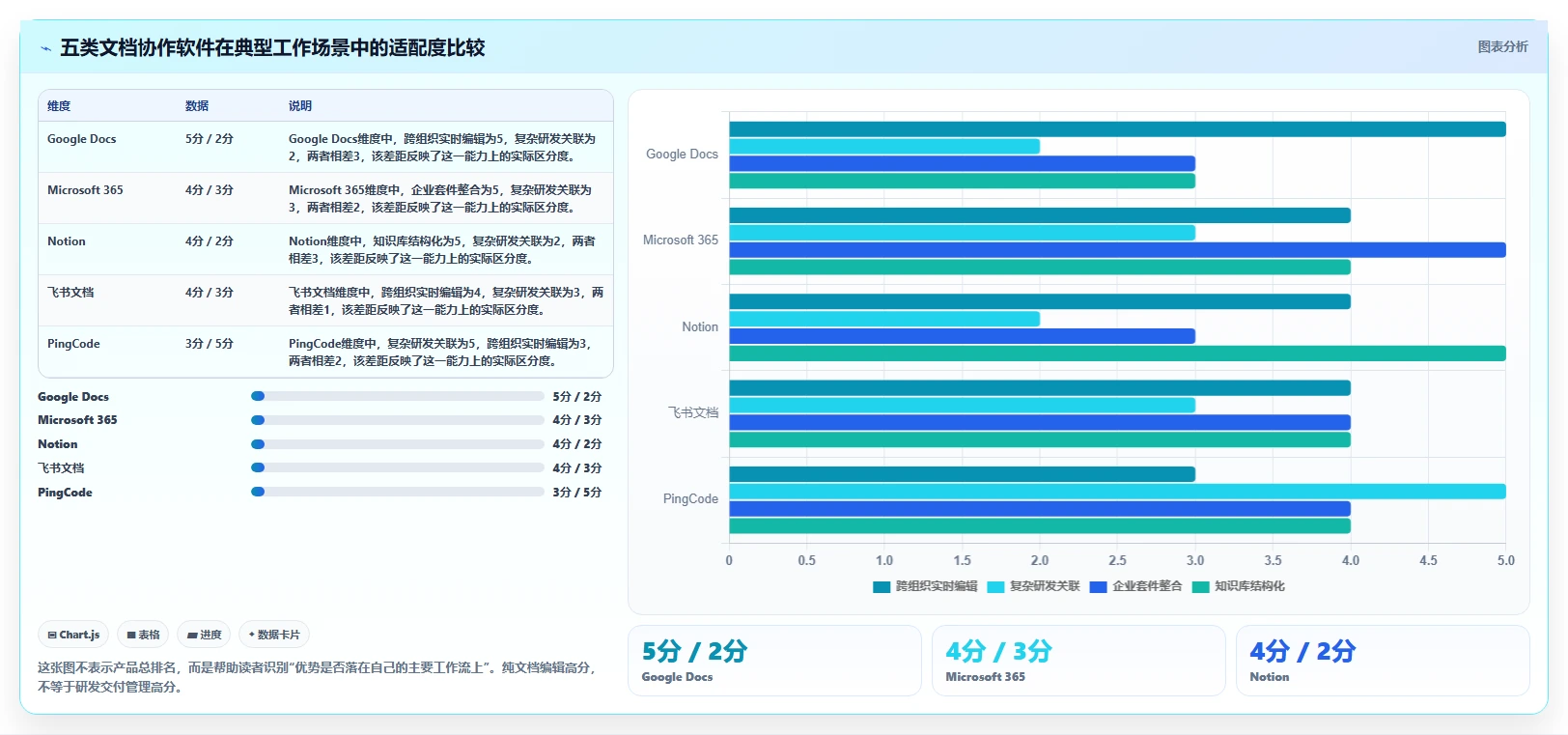Click the Google Docs progress bar
The width and height of the screenshot is (1568, 735).
[x=397, y=396]
